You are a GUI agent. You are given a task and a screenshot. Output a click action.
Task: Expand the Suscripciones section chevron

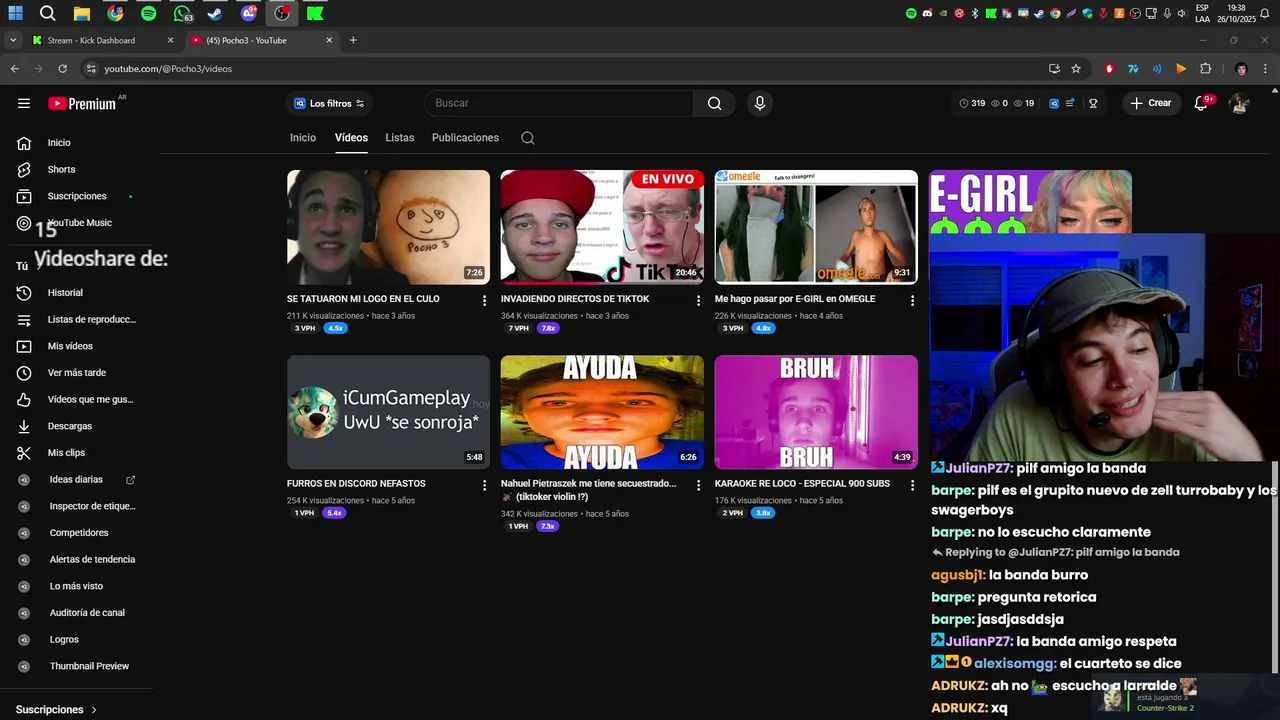[x=94, y=710]
